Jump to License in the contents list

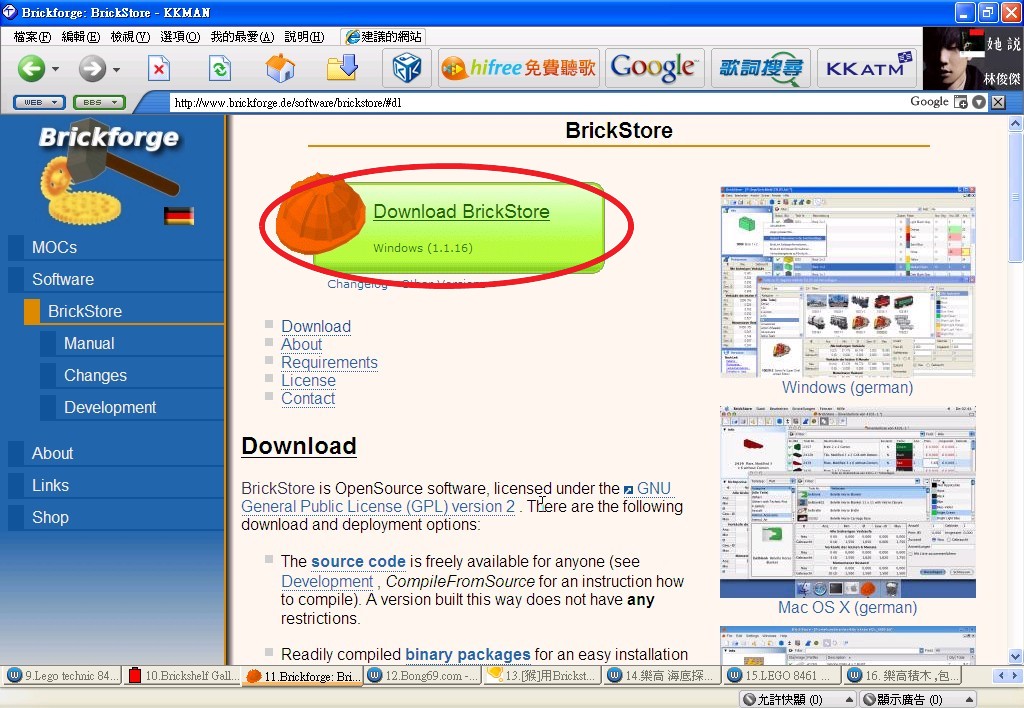308,380
